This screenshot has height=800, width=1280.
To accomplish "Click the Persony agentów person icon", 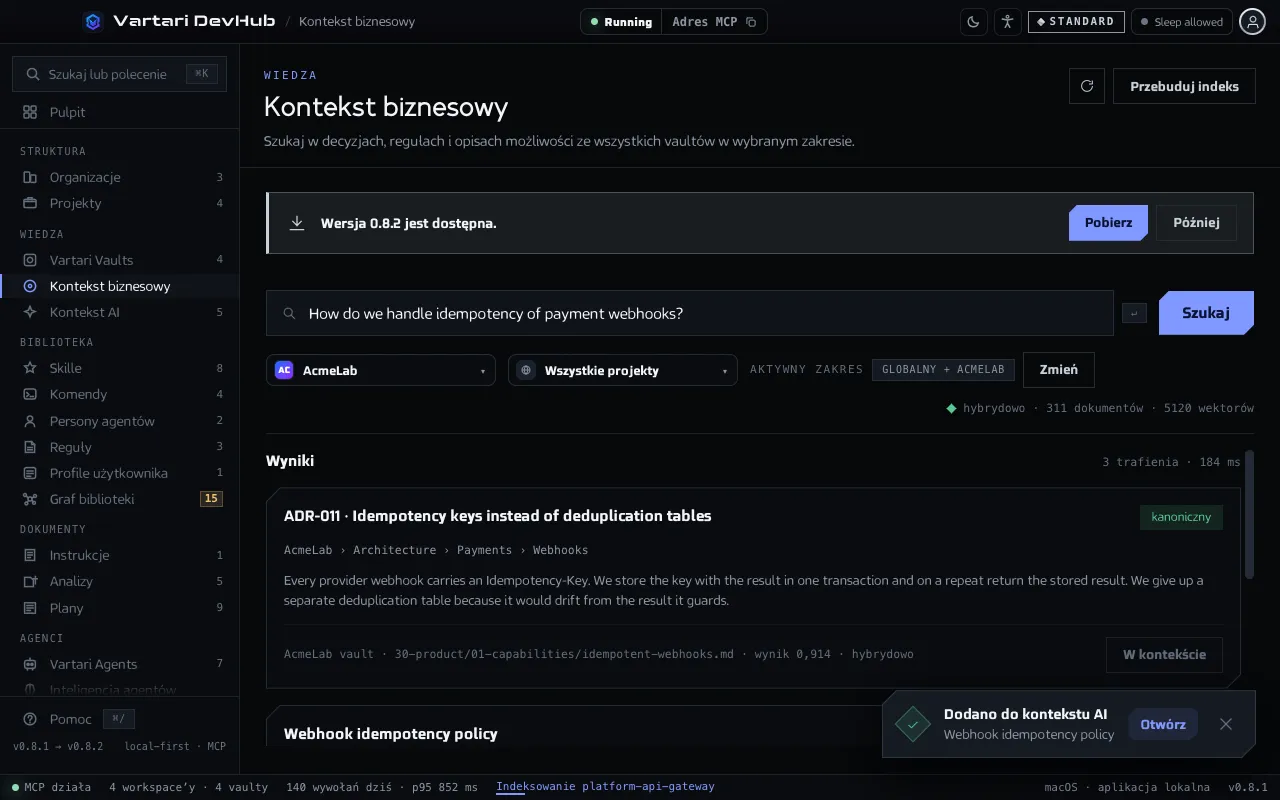I will tap(30, 421).
